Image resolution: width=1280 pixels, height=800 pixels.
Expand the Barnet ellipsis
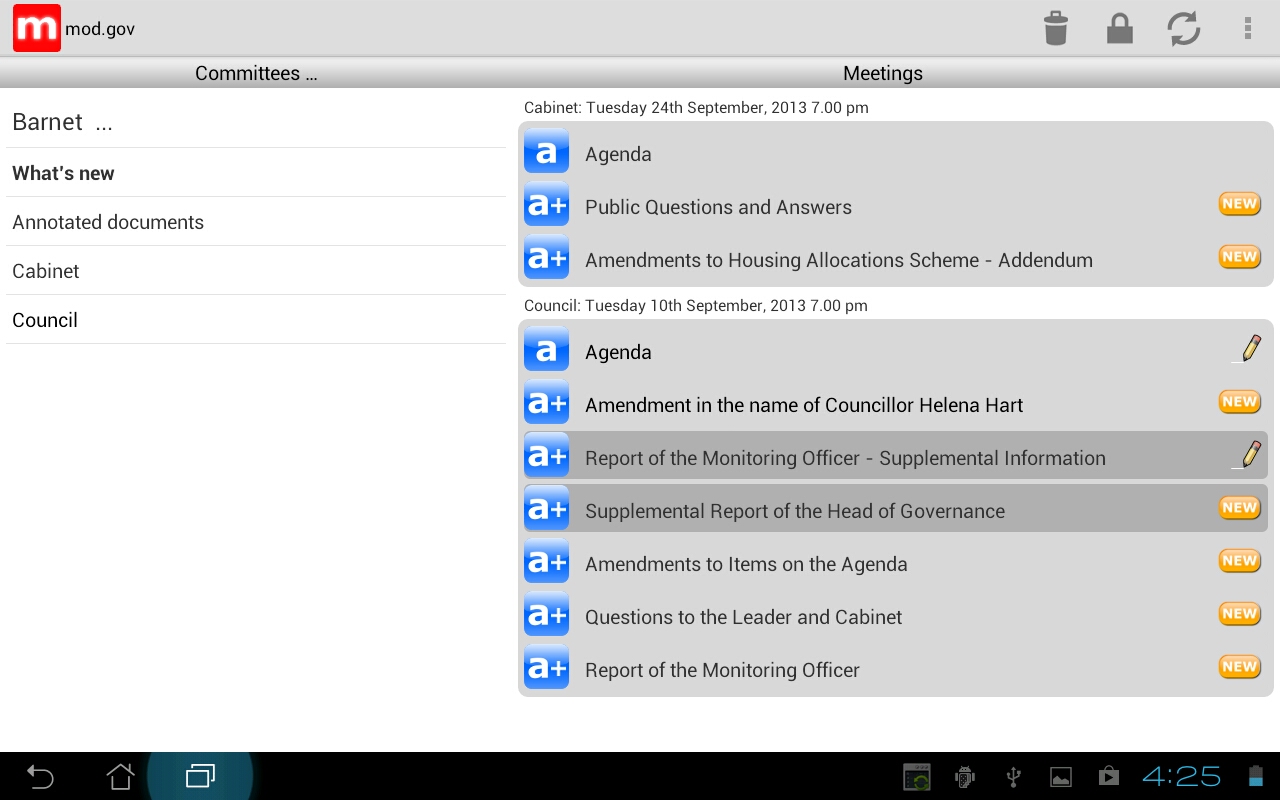105,122
